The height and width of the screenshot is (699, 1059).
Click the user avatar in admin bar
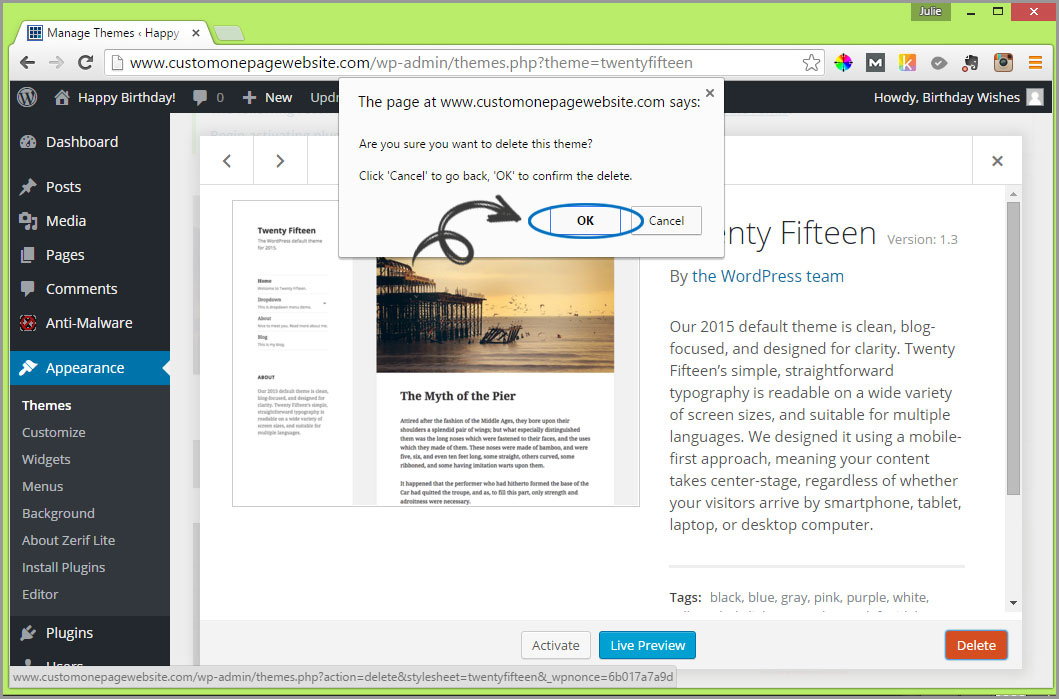click(1034, 97)
